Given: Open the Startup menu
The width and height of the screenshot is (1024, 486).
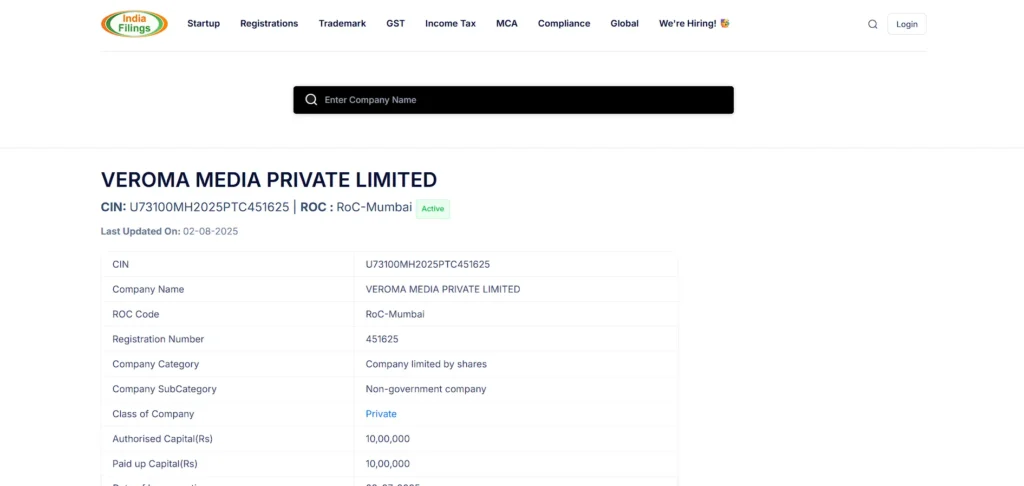Looking at the screenshot, I should 203,24.
